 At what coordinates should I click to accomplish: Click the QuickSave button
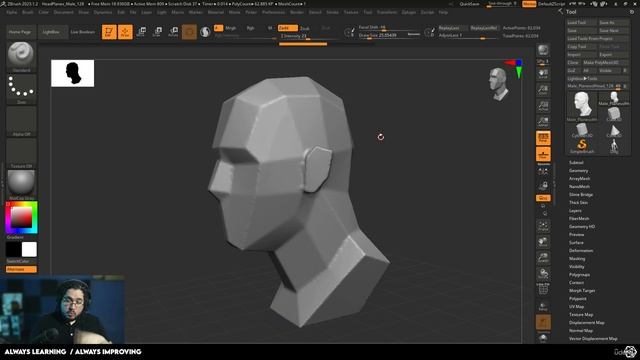pos(469,4)
